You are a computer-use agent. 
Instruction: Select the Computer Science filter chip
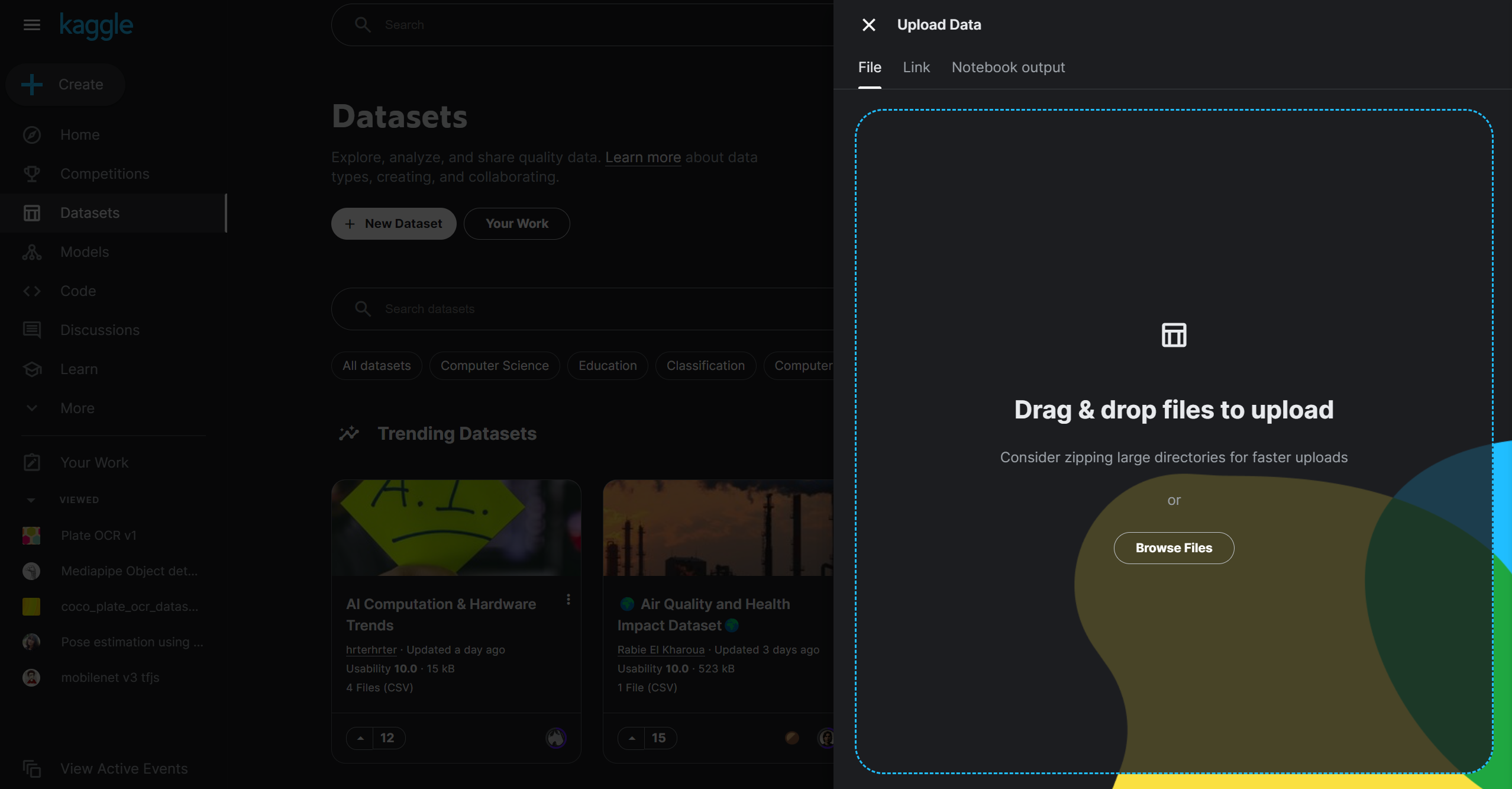(x=495, y=366)
